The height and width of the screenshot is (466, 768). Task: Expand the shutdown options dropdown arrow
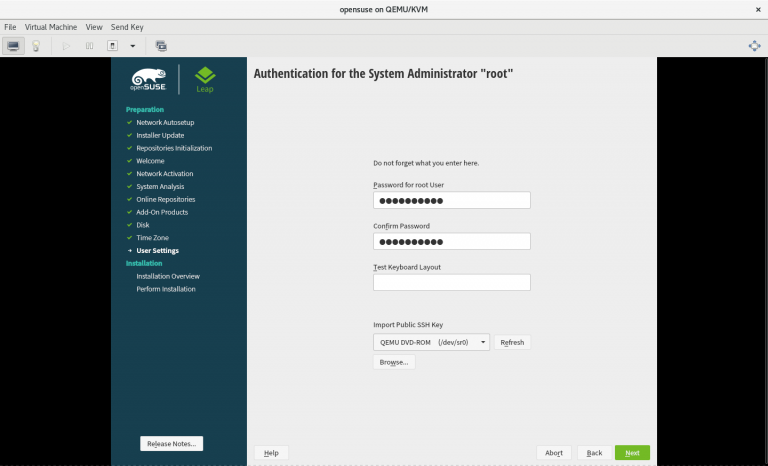coord(132,46)
